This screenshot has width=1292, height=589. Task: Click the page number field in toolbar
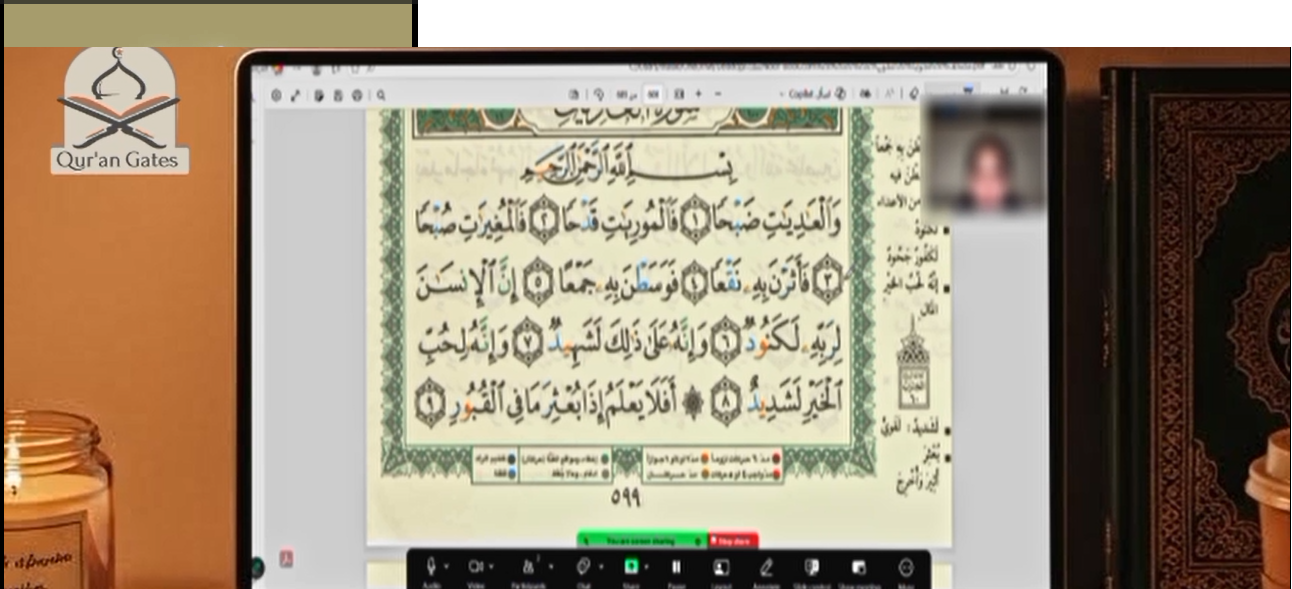point(653,94)
